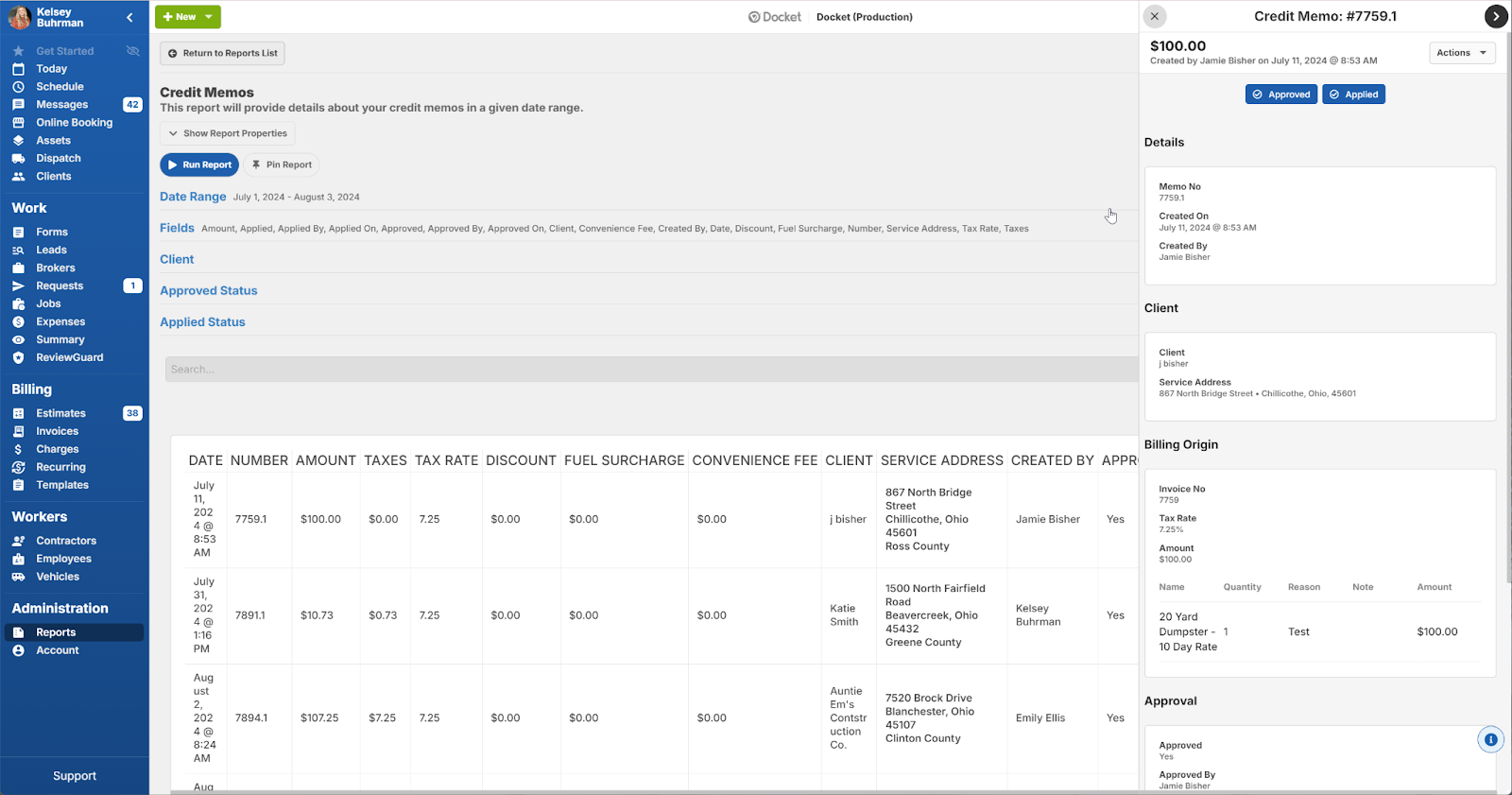
Task: Click the Applied status badge
Action: point(1354,95)
